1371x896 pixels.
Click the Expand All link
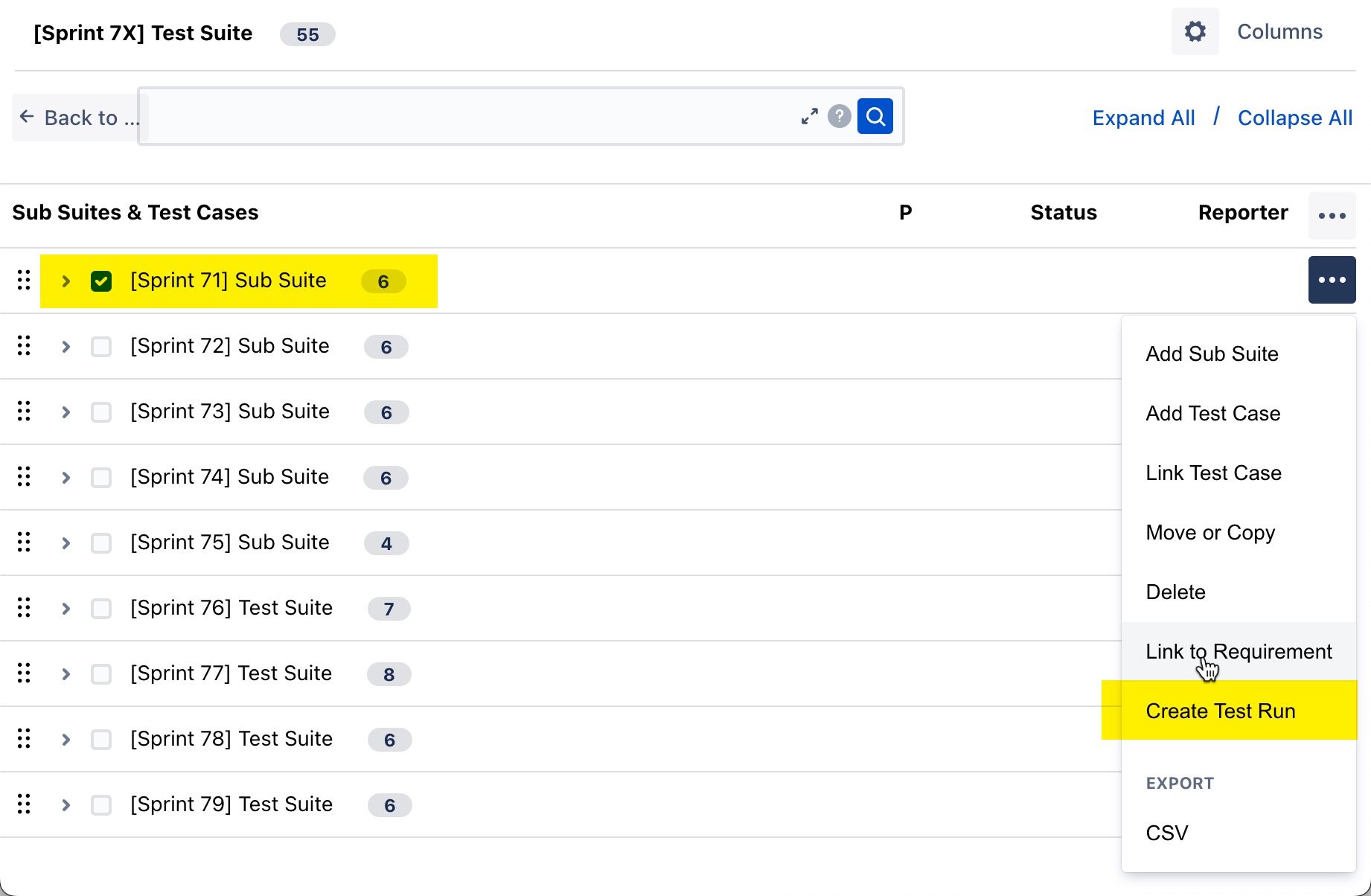(x=1144, y=118)
